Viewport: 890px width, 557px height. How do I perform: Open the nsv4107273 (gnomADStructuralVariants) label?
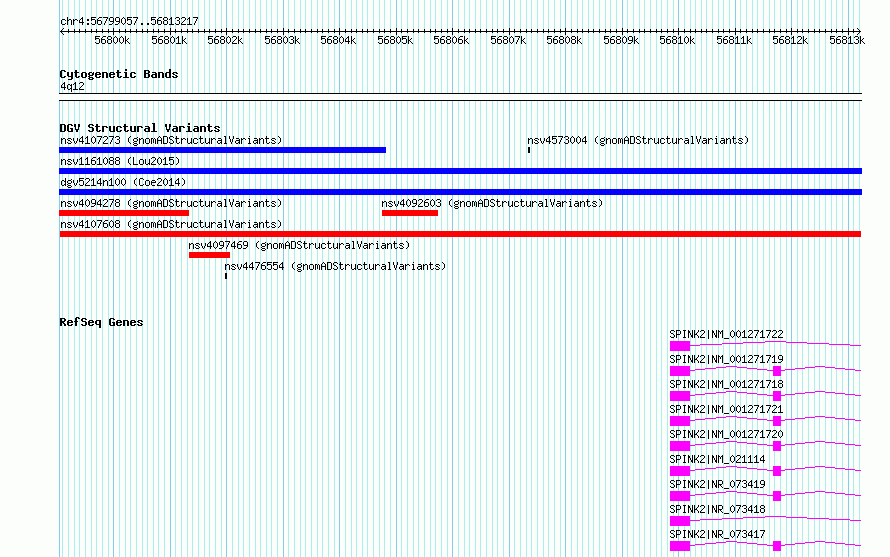click(x=171, y=140)
